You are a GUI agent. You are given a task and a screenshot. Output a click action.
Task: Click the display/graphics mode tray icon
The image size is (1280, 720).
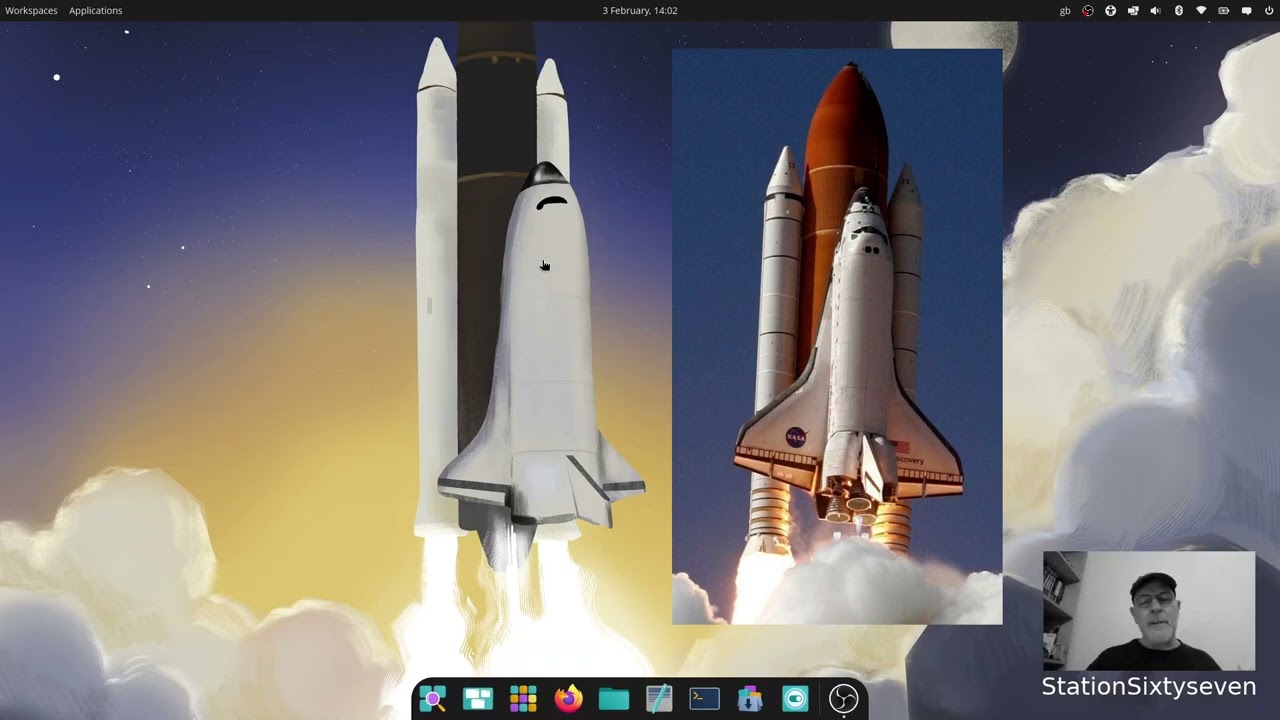[x=1133, y=10]
